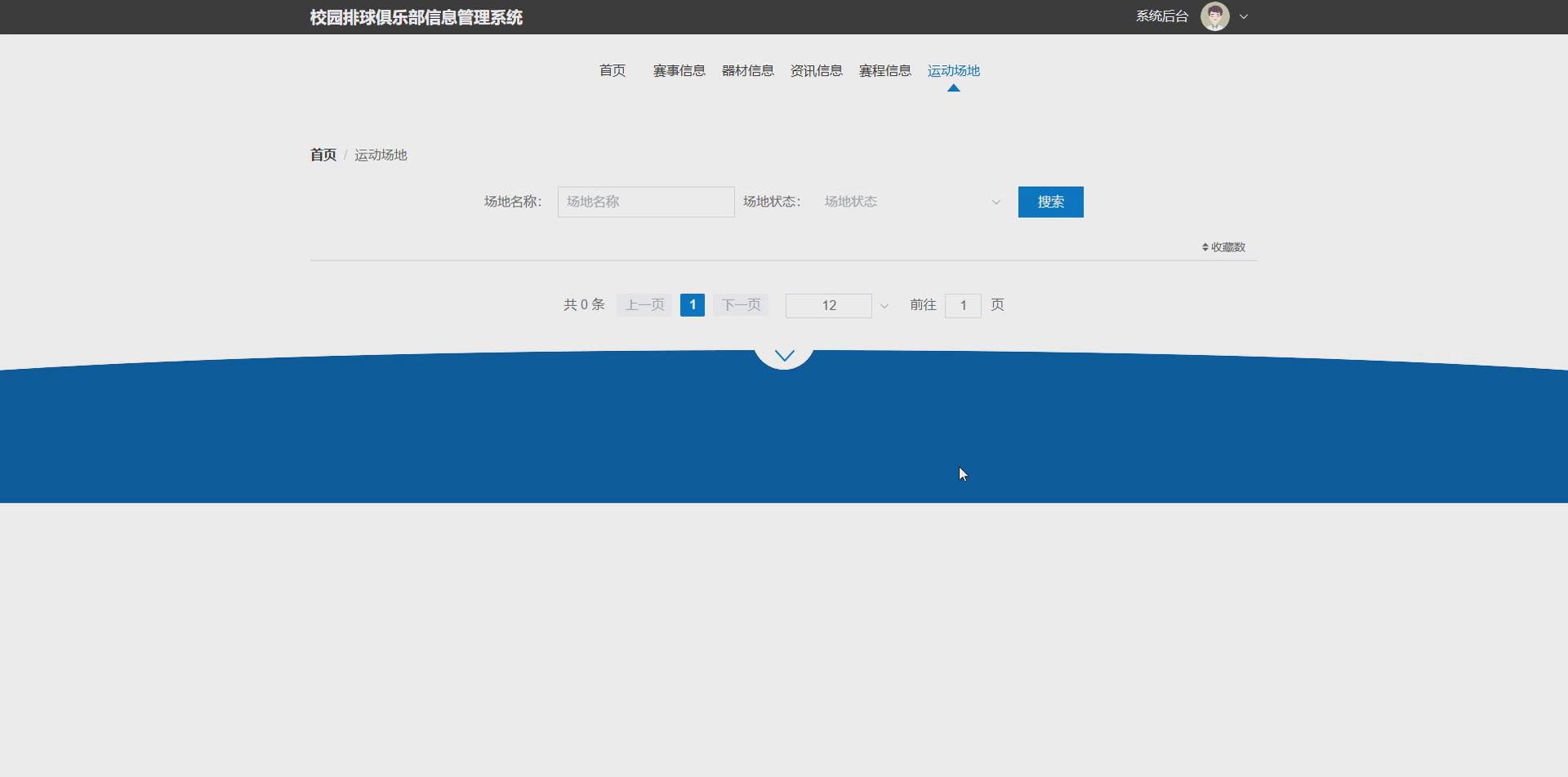Open the 赛程信息 section
The height and width of the screenshot is (777, 1568).
coord(884,70)
